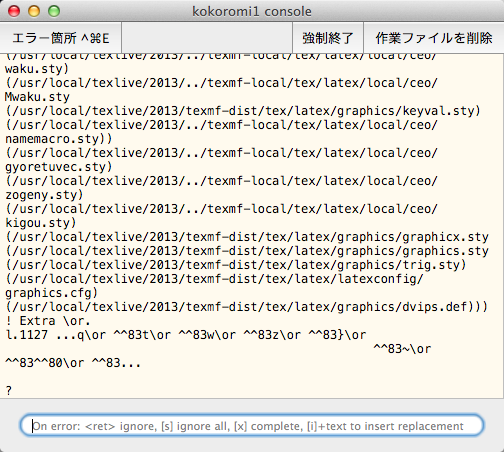Click the 'waku.sty)' line
This screenshot has height=452, width=504.
(37, 69)
